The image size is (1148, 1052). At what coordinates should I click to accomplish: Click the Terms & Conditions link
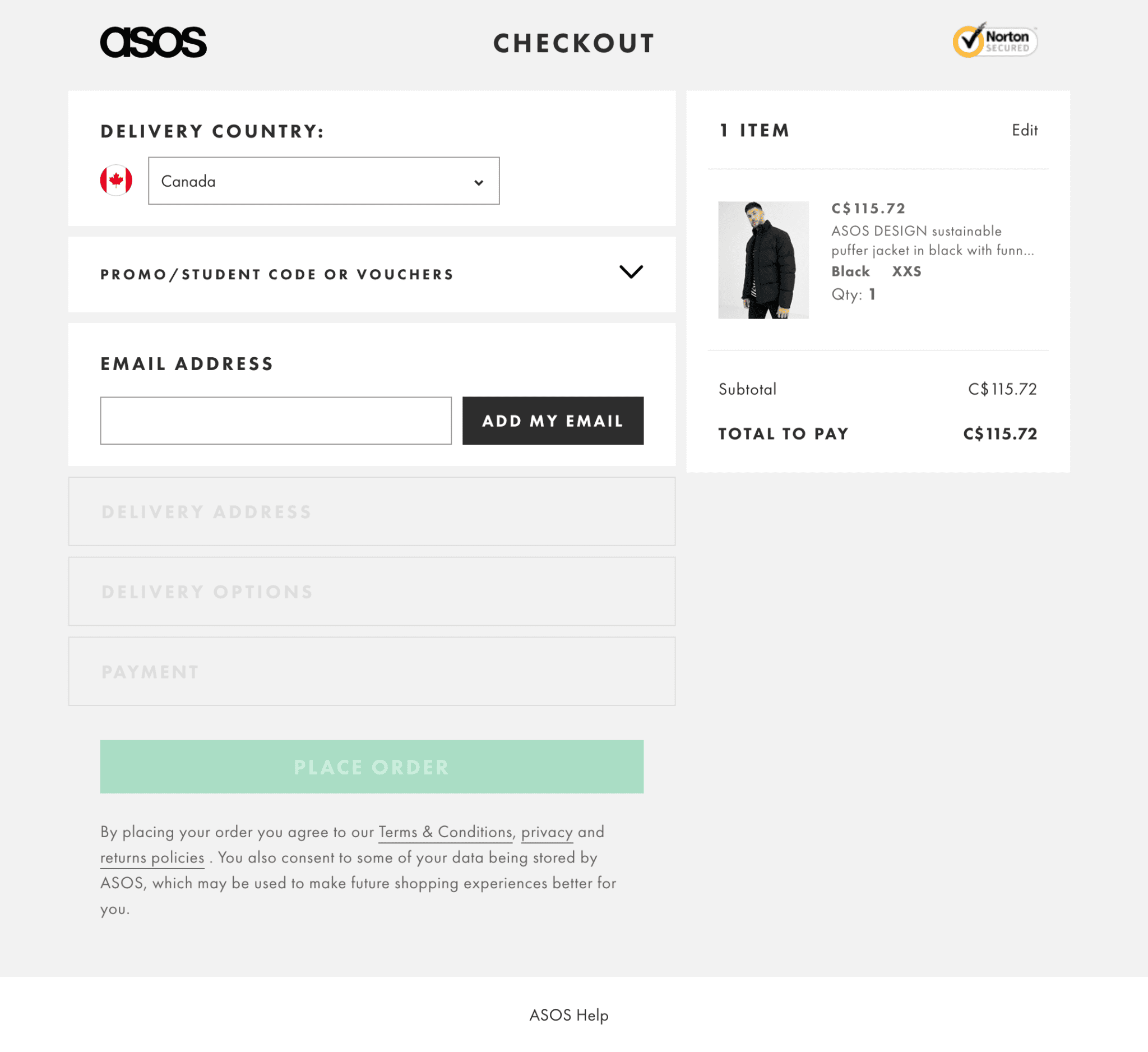pos(445,831)
